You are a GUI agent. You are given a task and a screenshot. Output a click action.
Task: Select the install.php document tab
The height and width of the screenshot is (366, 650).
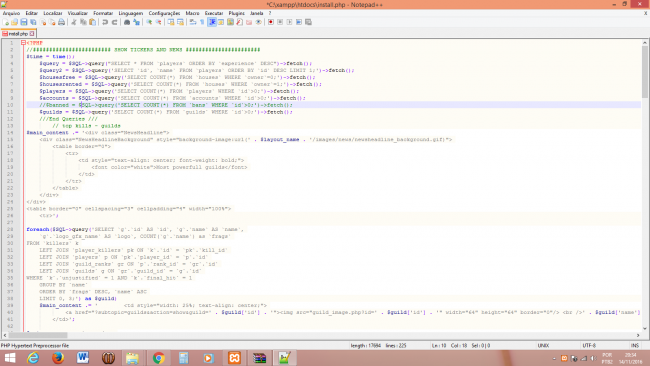(x=18, y=34)
